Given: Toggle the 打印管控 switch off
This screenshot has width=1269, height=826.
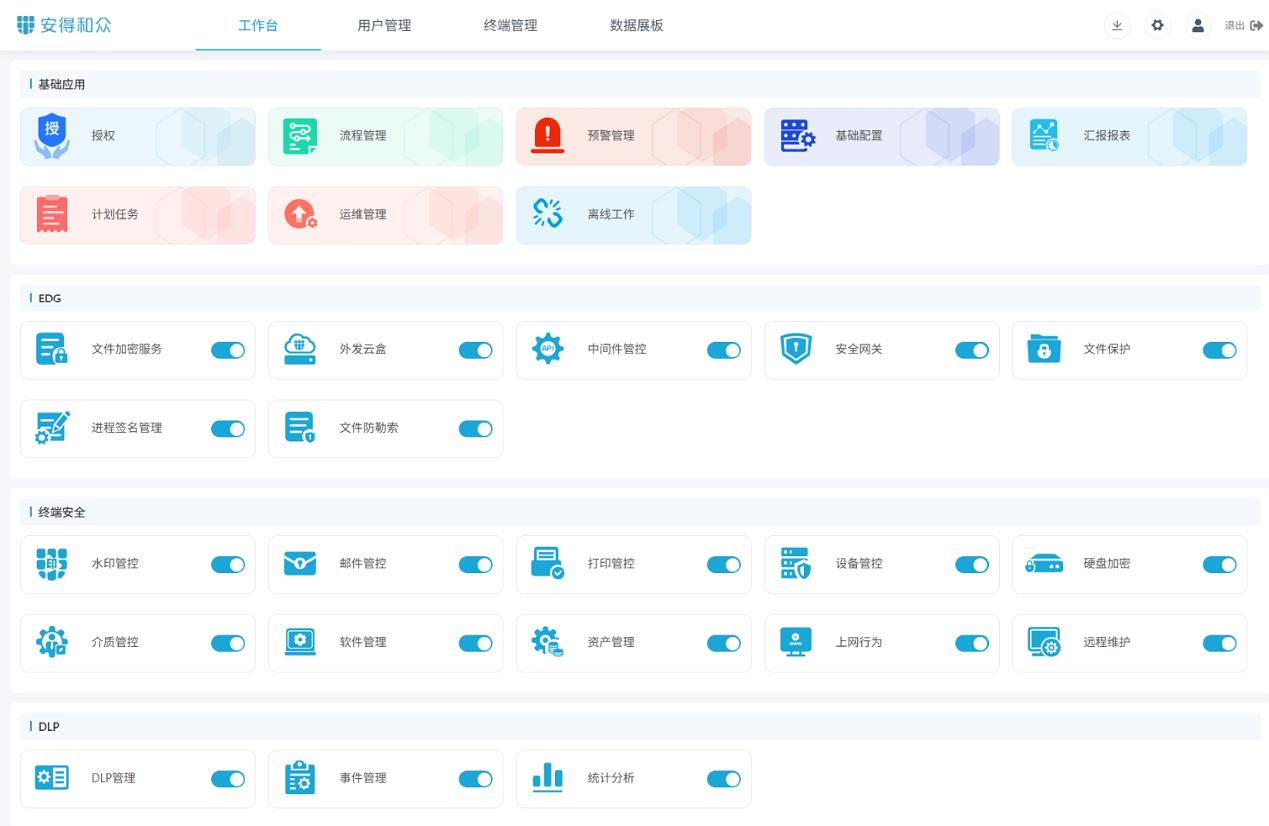Looking at the screenshot, I should click(723, 563).
